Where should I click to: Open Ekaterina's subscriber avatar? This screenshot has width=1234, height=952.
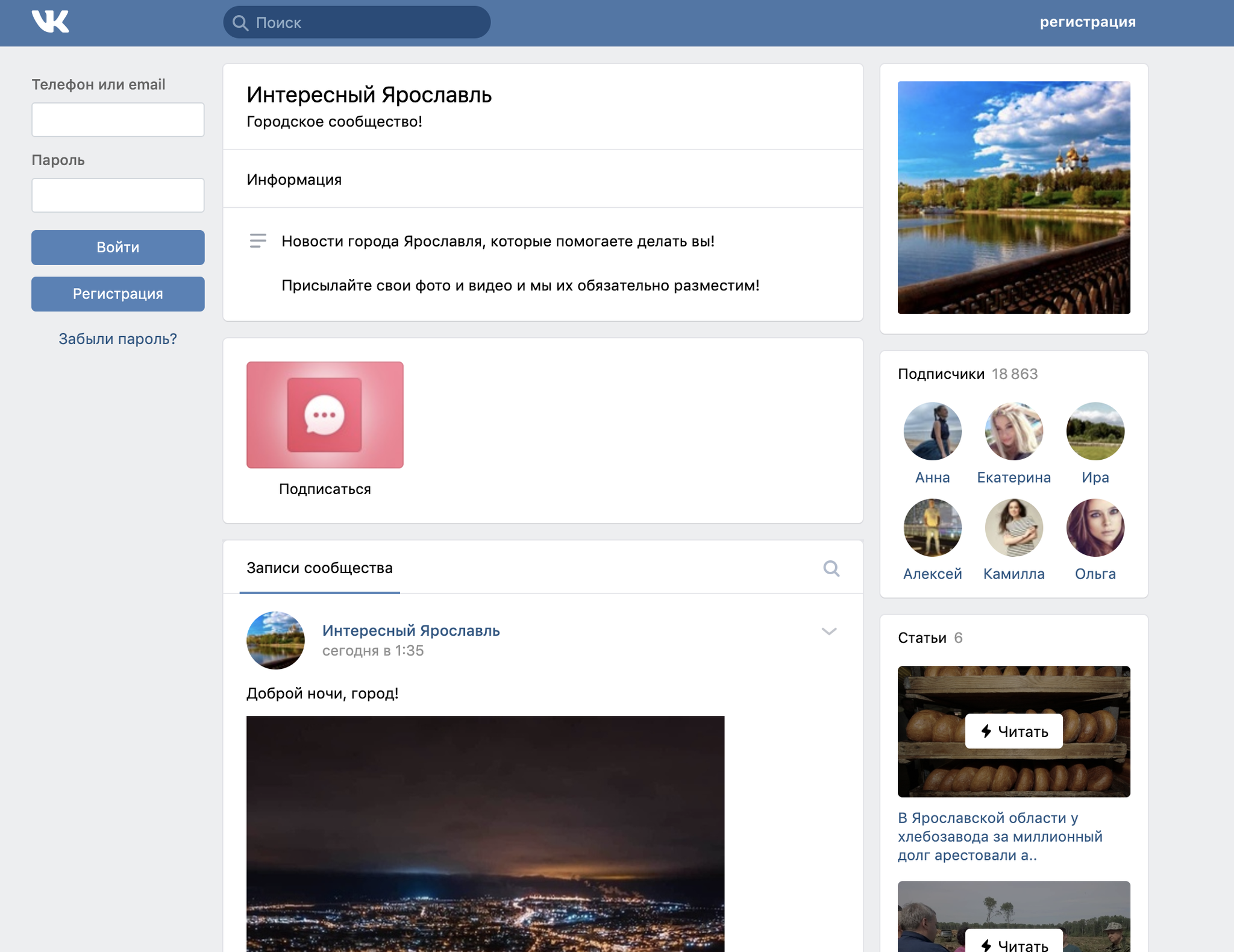[1013, 431]
